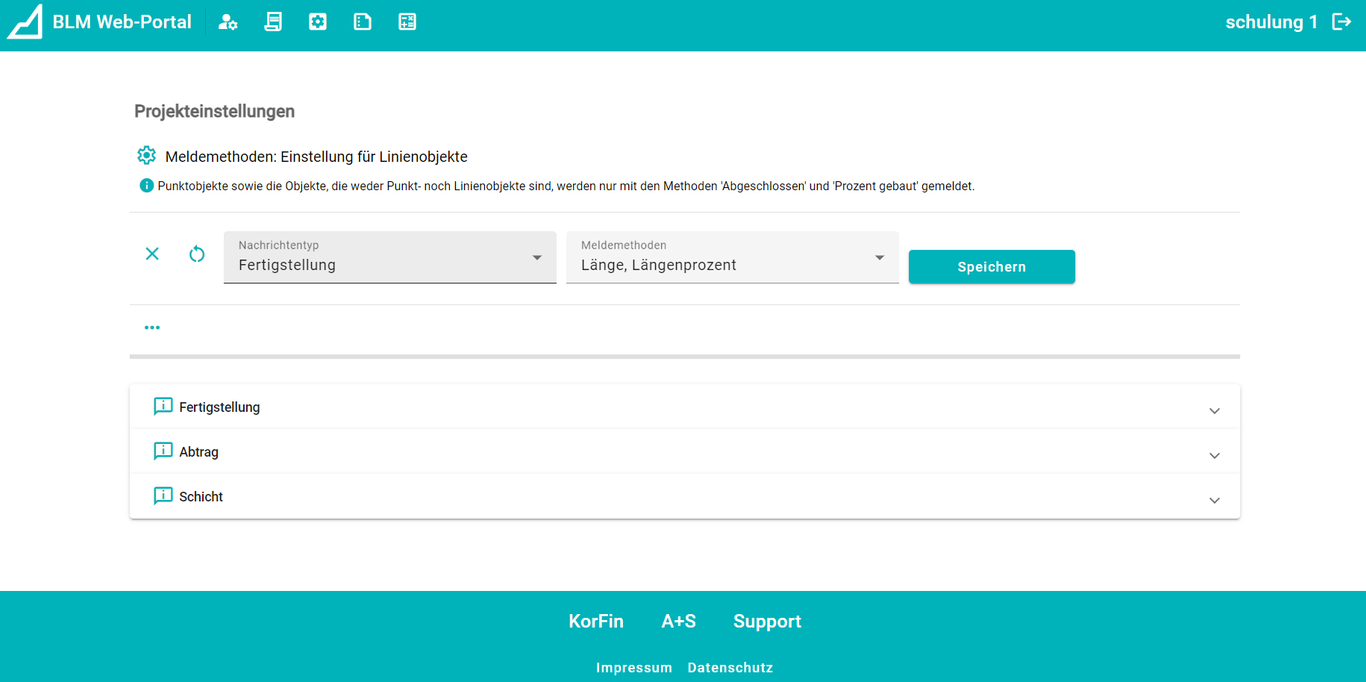Expand the Abtrag panel
Image resolution: width=1366 pixels, height=682 pixels.
tap(684, 453)
